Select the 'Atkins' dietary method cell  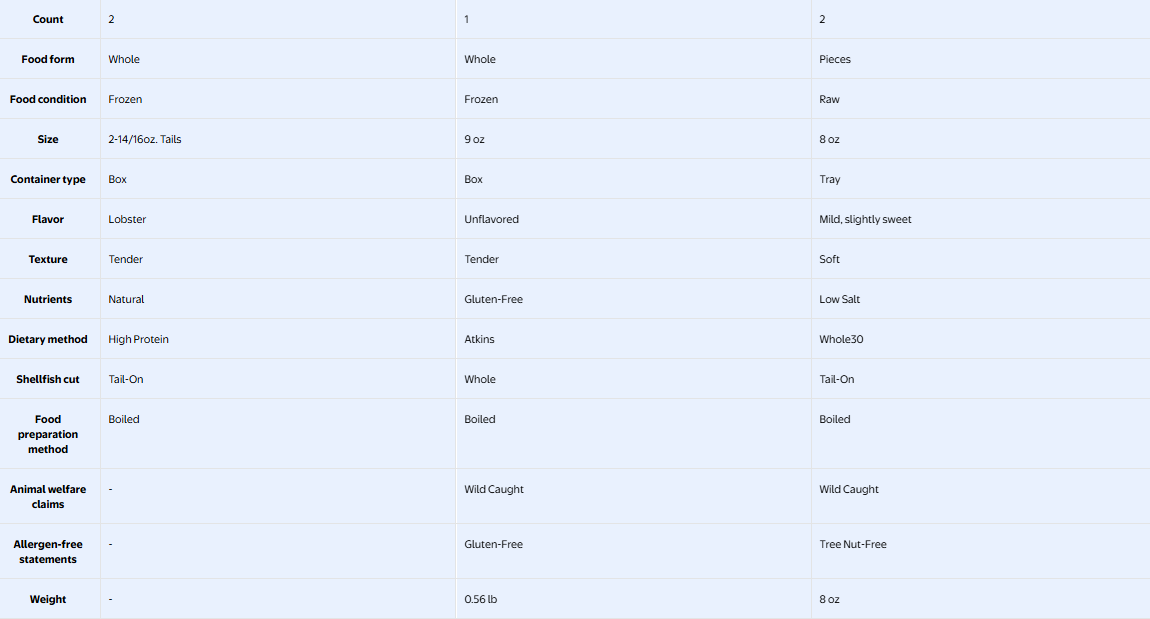pos(479,340)
